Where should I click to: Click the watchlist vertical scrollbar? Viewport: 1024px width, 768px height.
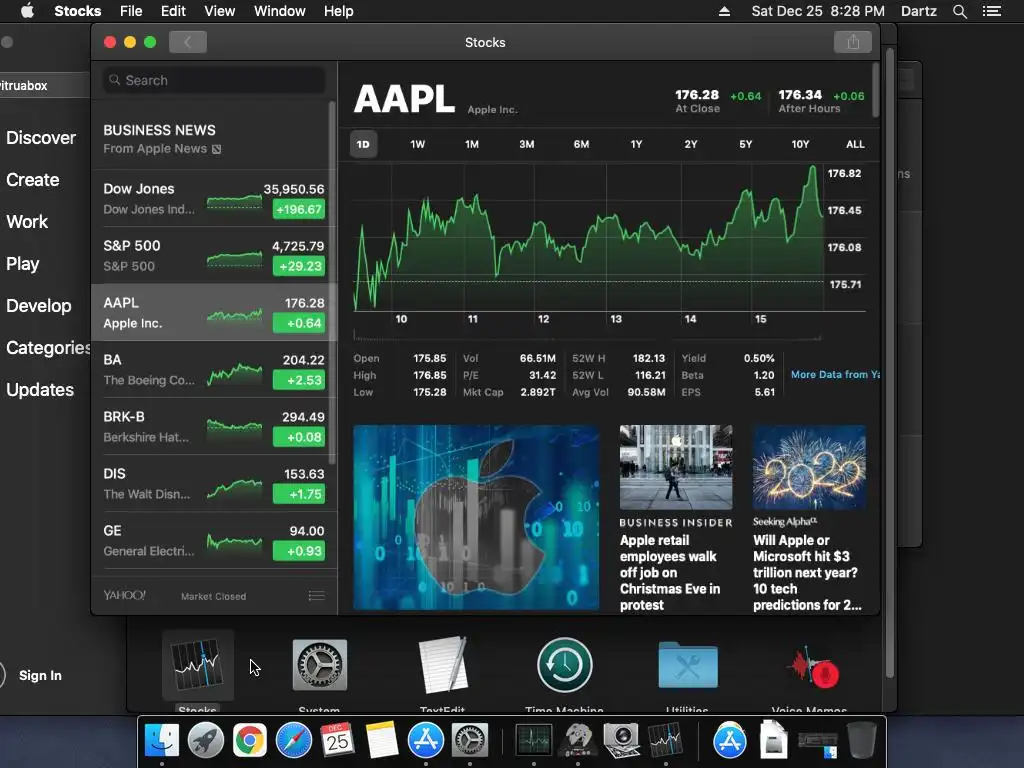[x=332, y=282]
